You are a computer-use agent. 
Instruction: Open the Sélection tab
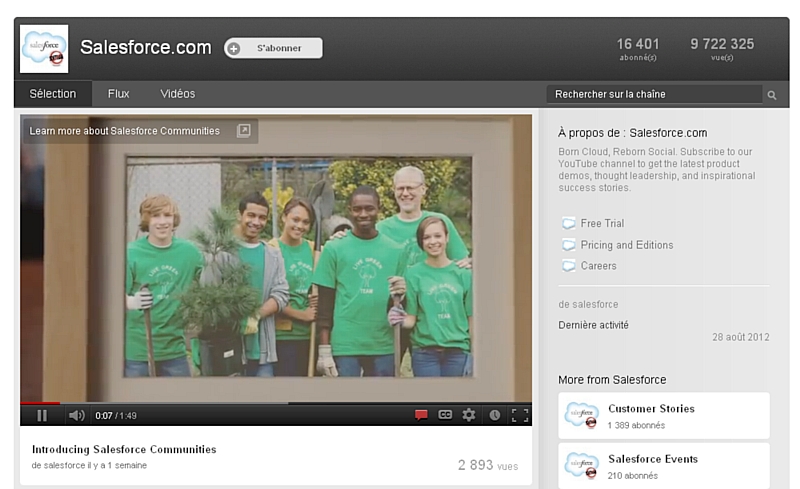[53, 94]
